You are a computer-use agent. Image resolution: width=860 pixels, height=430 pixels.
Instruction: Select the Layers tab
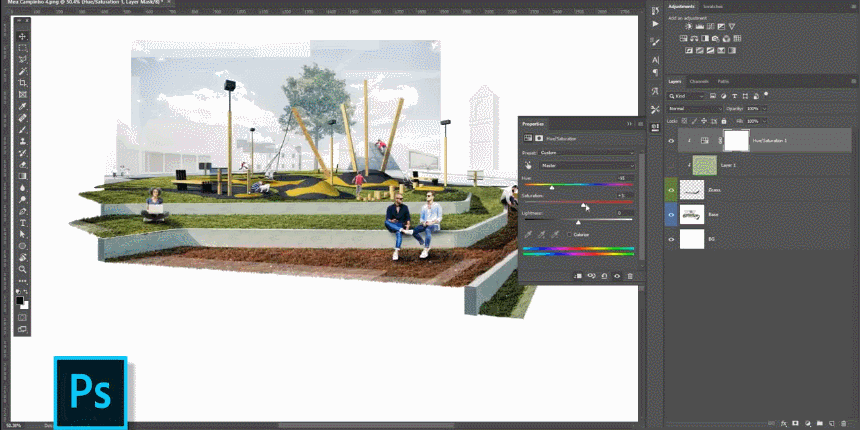tap(675, 81)
